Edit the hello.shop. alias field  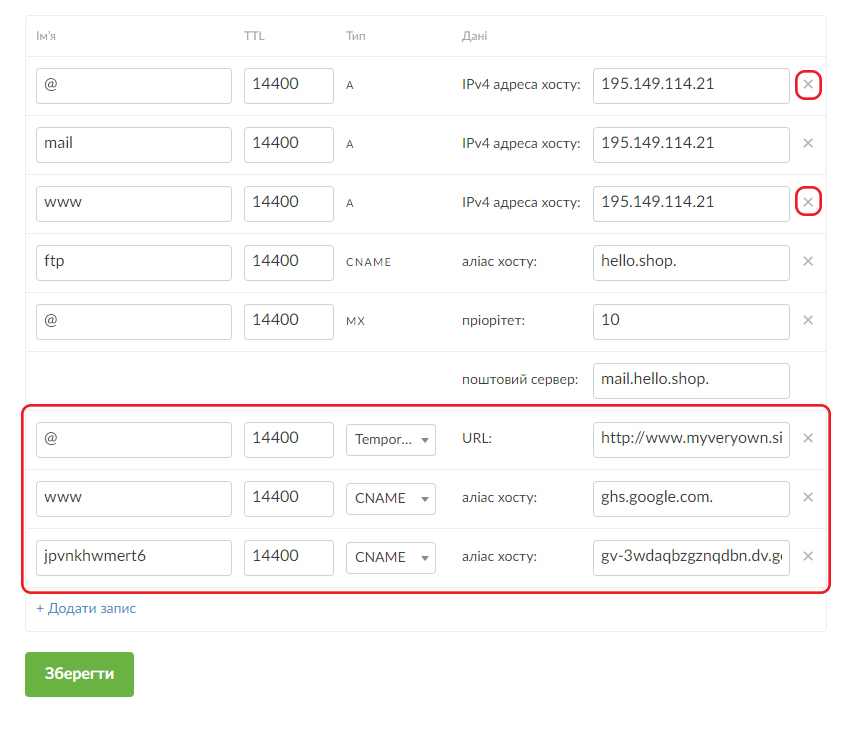click(x=691, y=262)
